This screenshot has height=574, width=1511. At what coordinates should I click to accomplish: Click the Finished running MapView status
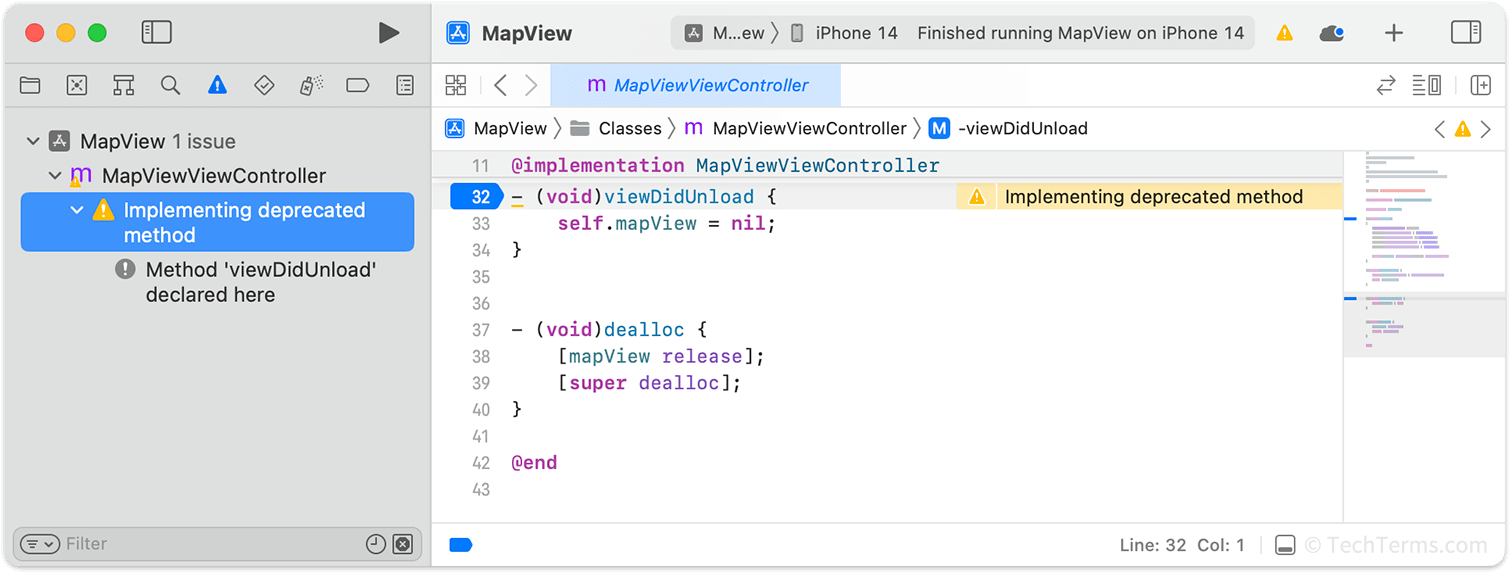1080,33
